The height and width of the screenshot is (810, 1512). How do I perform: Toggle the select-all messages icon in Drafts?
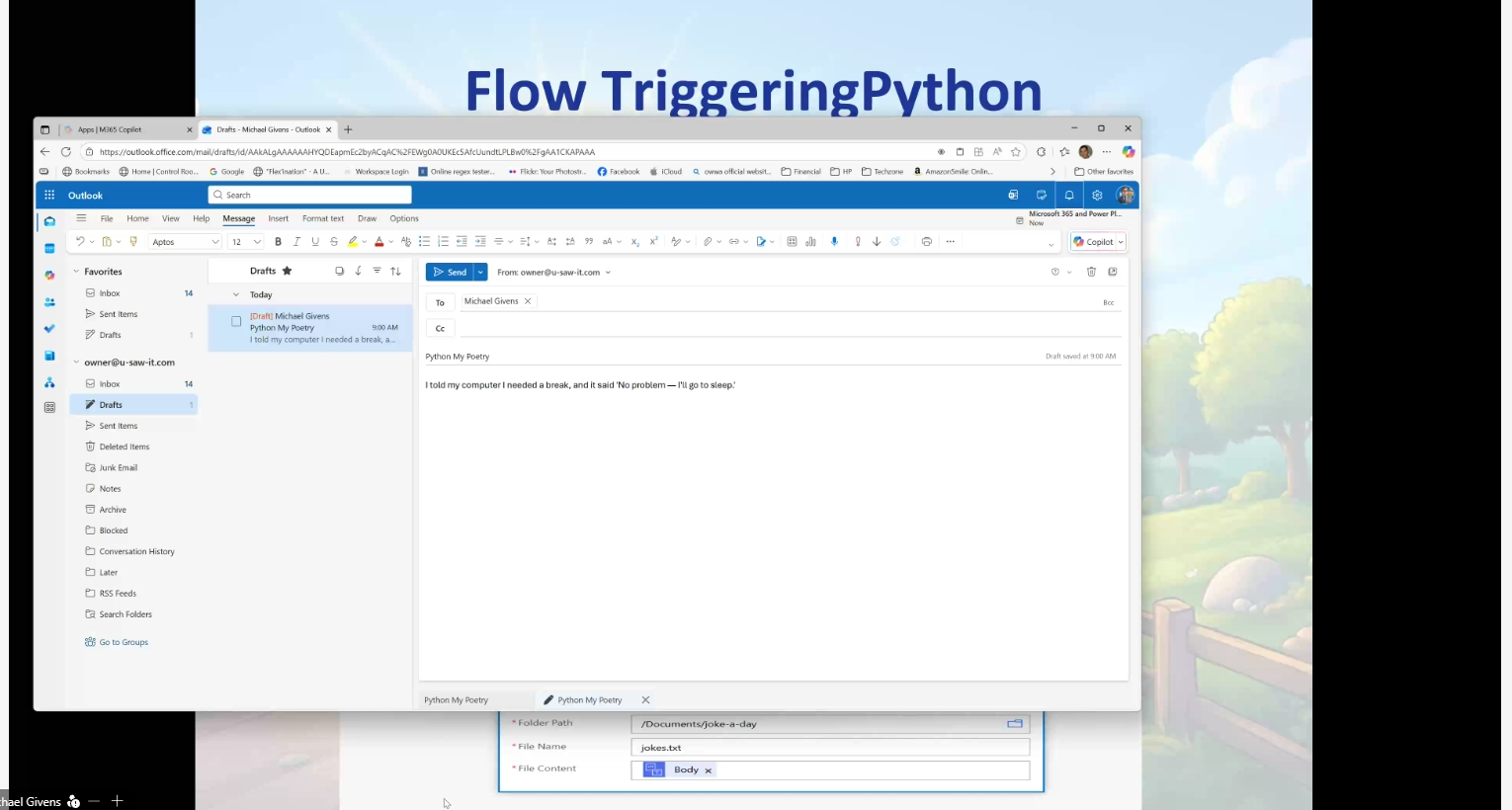pyautogui.click(x=339, y=271)
